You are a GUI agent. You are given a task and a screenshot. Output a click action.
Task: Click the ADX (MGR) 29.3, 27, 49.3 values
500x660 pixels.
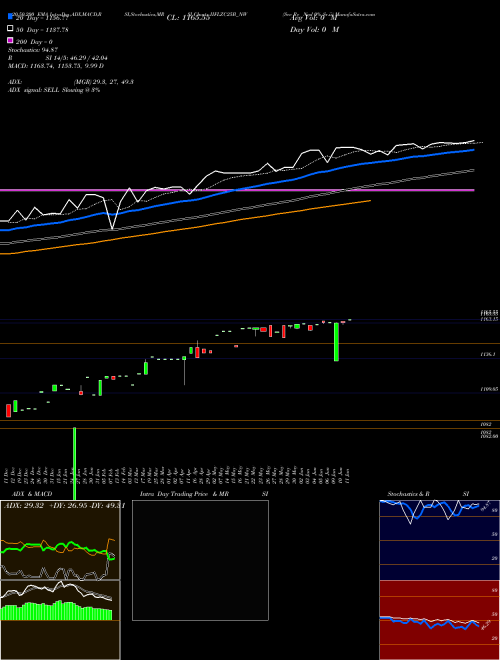pos(104,82)
